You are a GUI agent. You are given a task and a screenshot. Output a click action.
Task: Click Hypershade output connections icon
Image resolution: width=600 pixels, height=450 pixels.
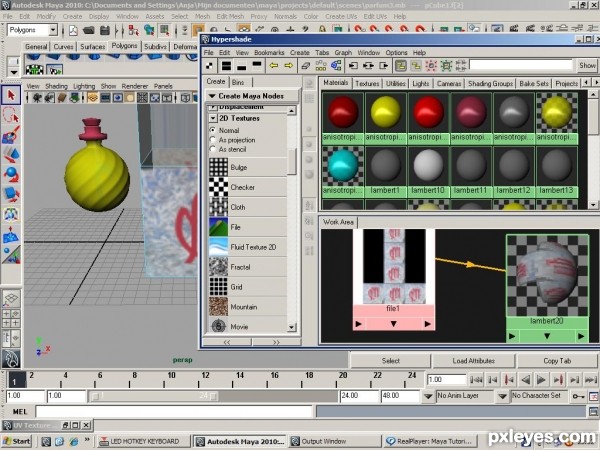tap(383, 66)
